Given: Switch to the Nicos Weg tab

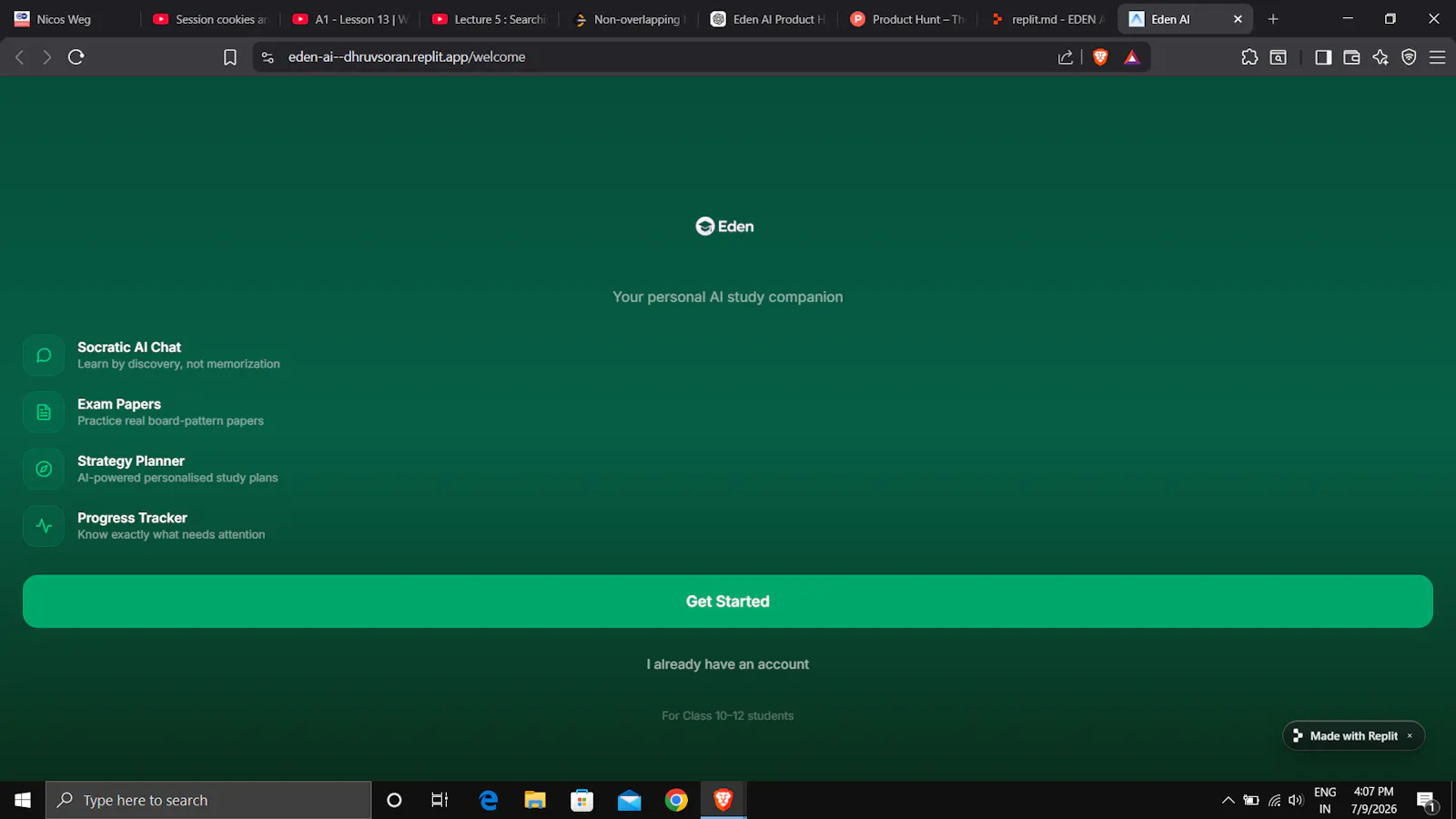Looking at the screenshot, I should click(x=69, y=19).
